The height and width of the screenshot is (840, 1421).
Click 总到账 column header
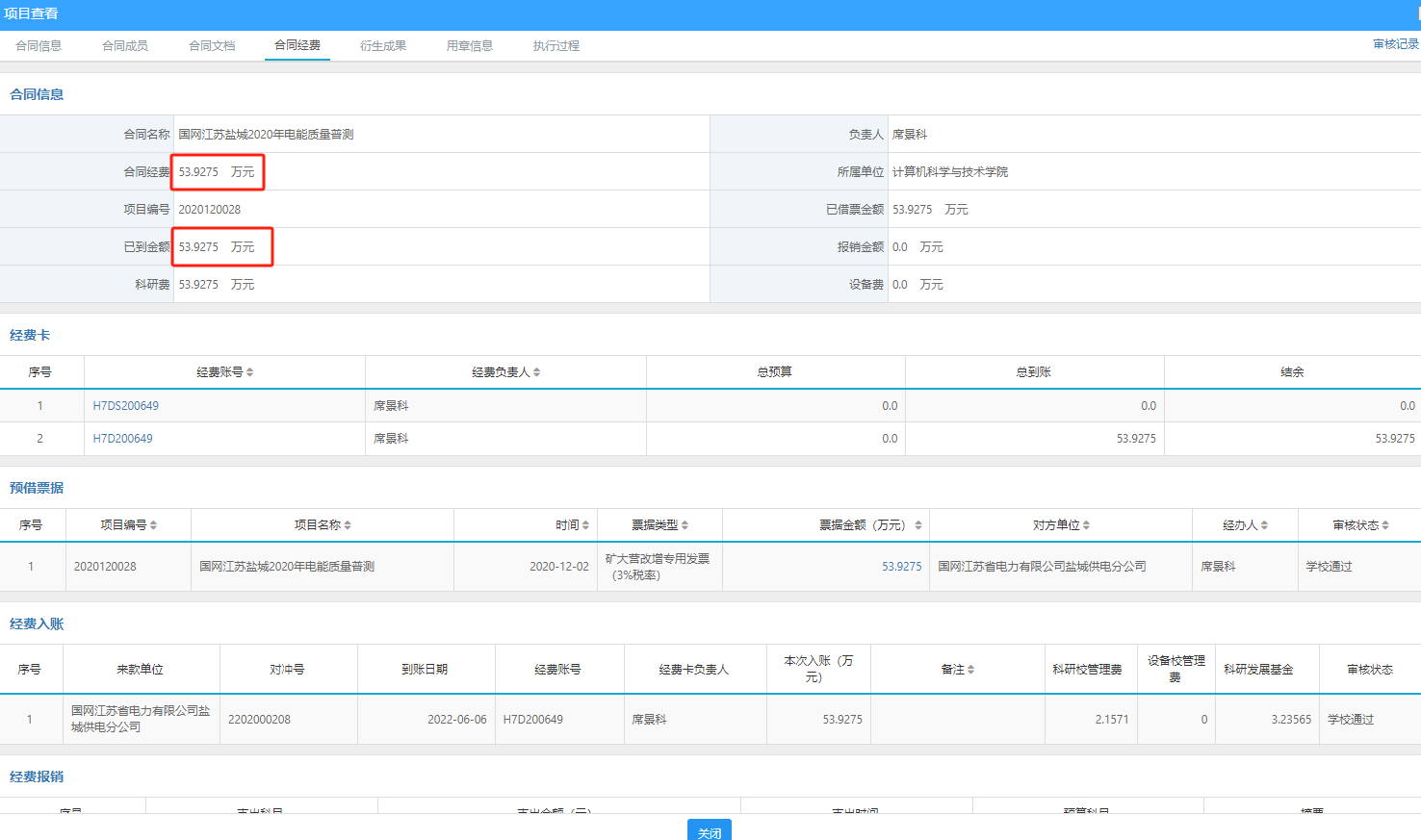click(x=1034, y=372)
